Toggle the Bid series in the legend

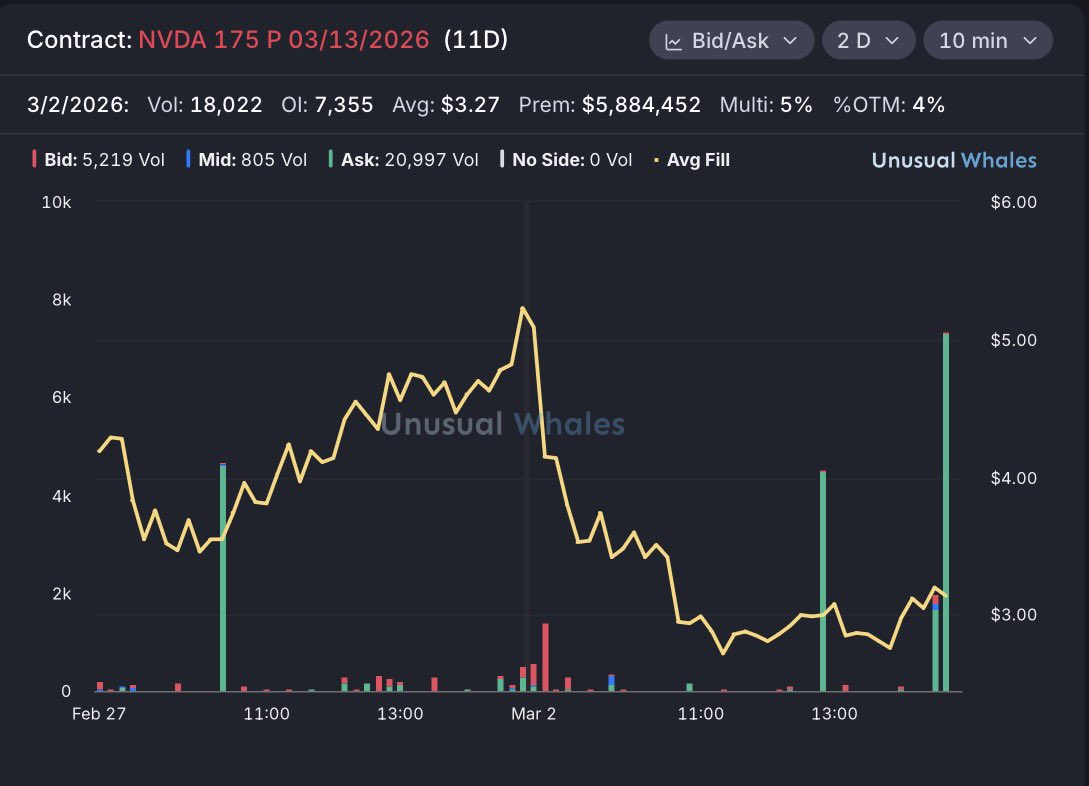99,160
